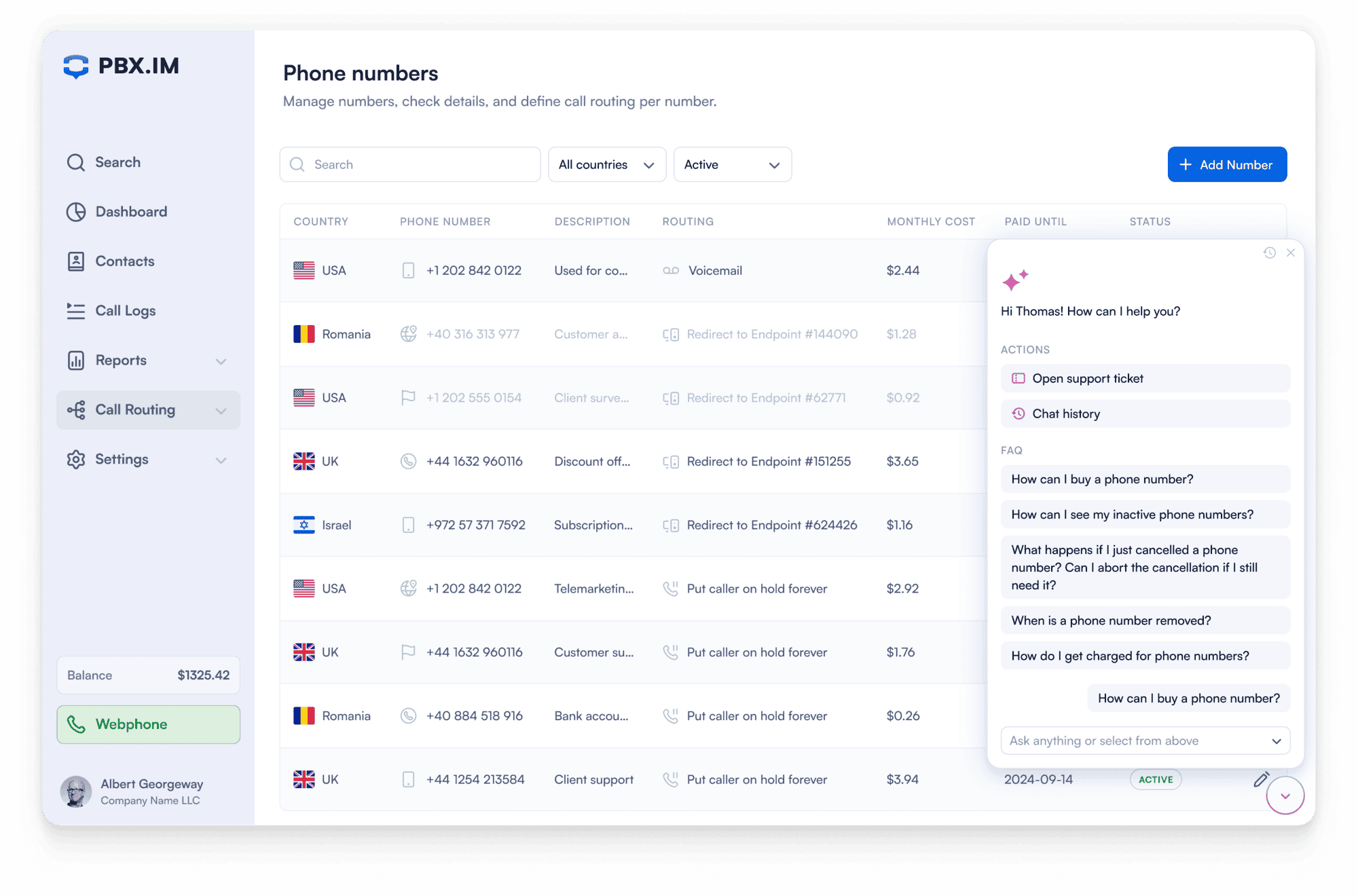This screenshot has width=1358, height=896.
Task: Click the PBX.IM logo icon
Action: pos(76,67)
